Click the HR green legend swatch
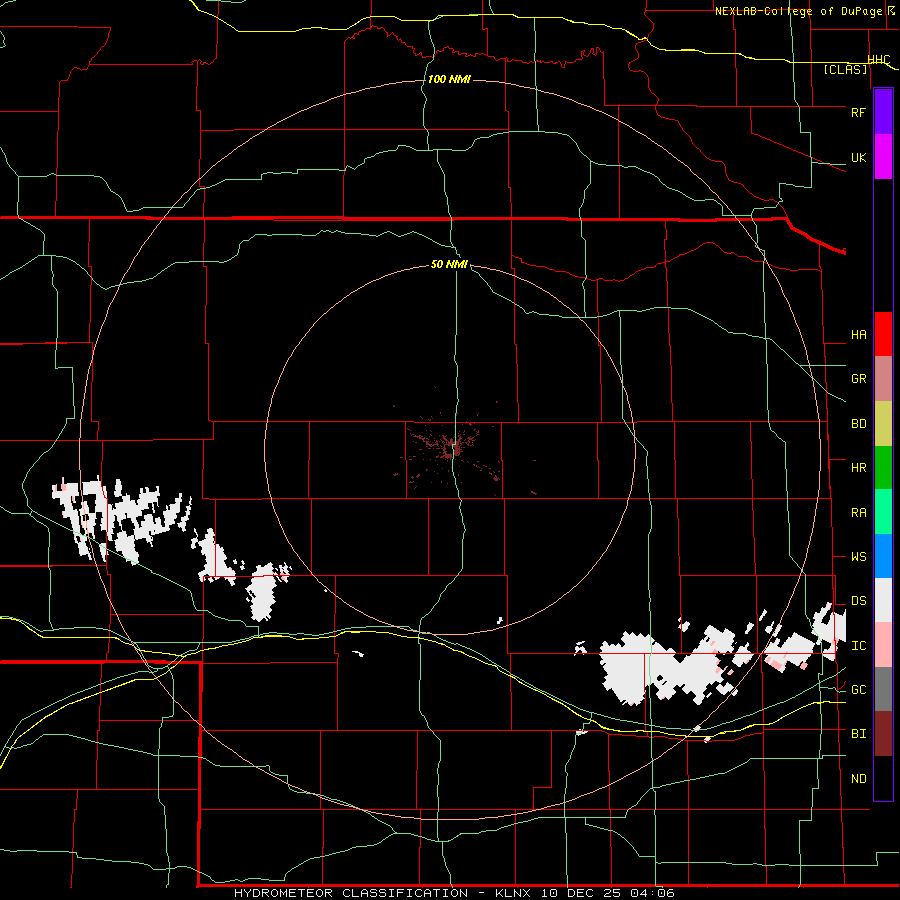 (x=883, y=468)
